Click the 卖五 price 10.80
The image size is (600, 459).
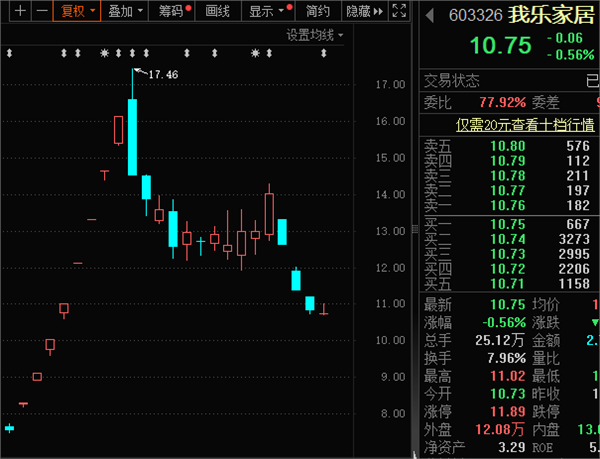pos(508,146)
